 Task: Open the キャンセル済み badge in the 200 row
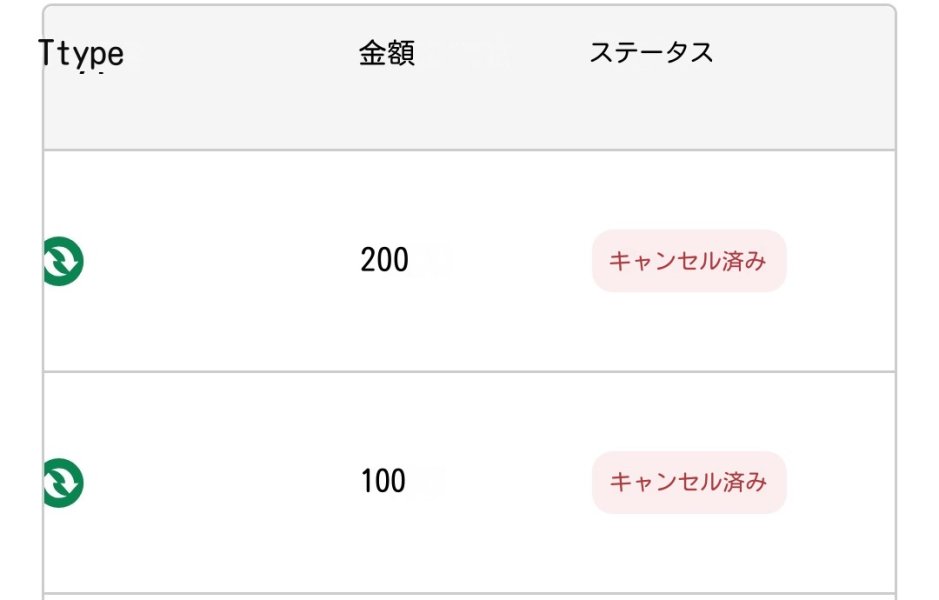pyautogui.click(x=689, y=260)
